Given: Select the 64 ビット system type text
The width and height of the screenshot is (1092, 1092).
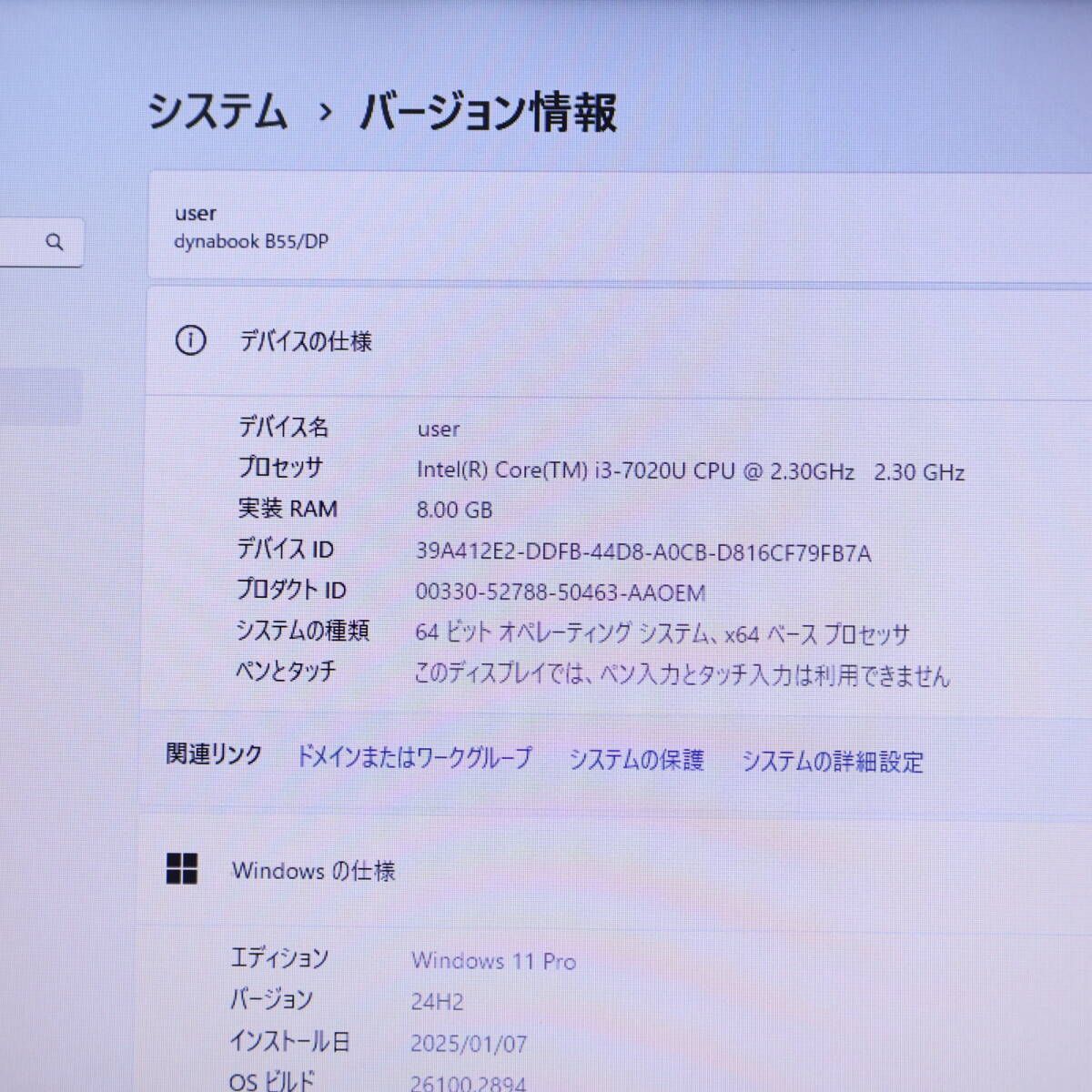Looking at the screenshot, I should [x=662, y=632].
